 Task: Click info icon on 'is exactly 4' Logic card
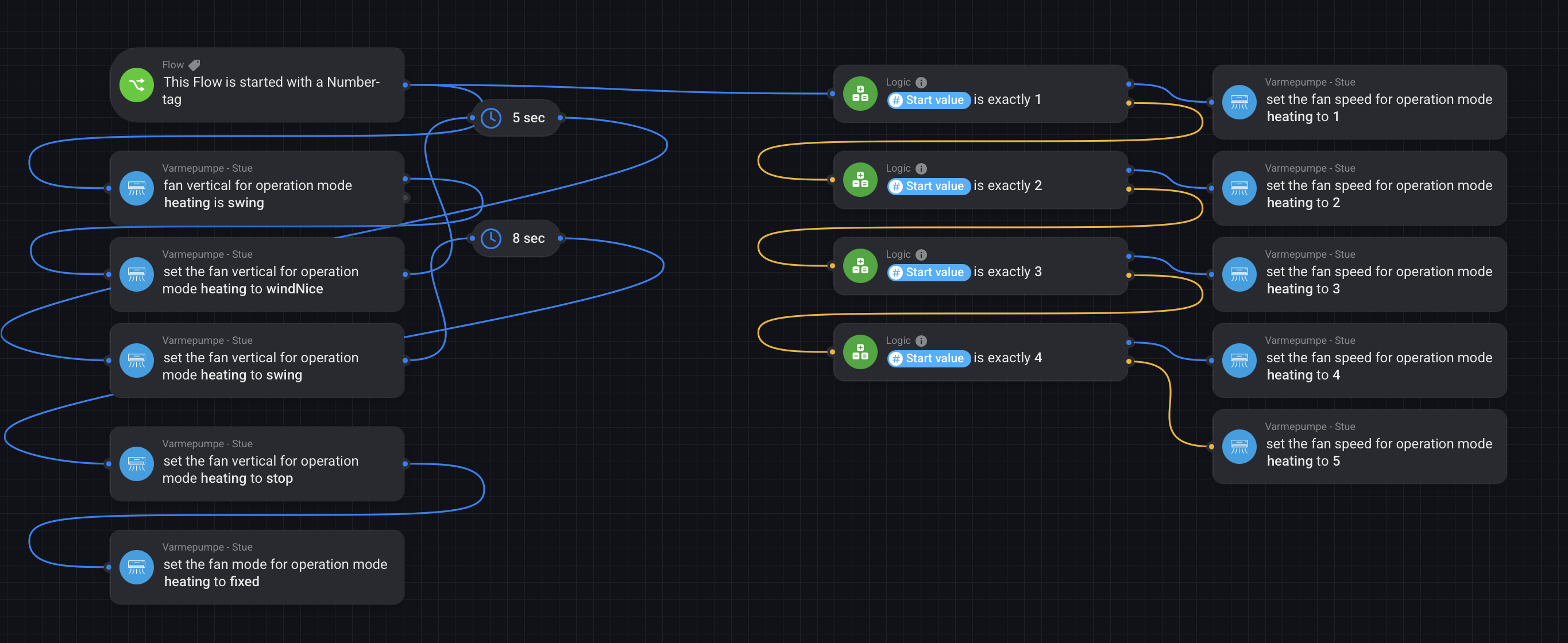(921, 340)
